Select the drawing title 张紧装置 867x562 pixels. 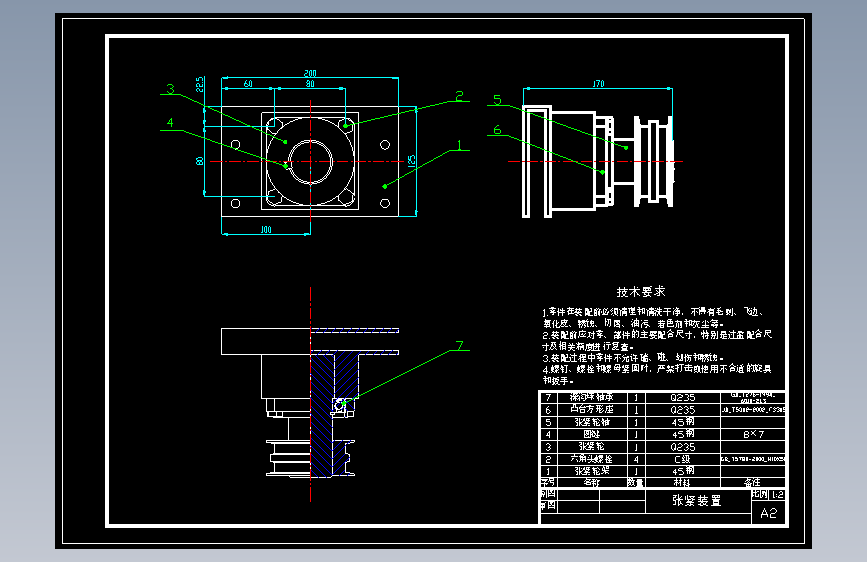pyautogui.click(x=697, y=501)
